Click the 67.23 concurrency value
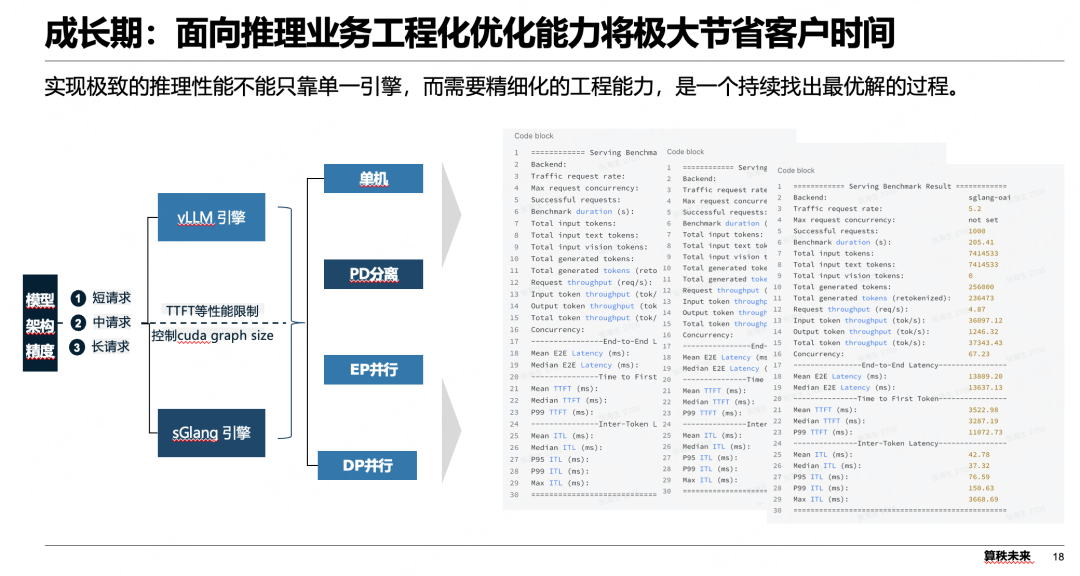 click(x=979, y=353)
